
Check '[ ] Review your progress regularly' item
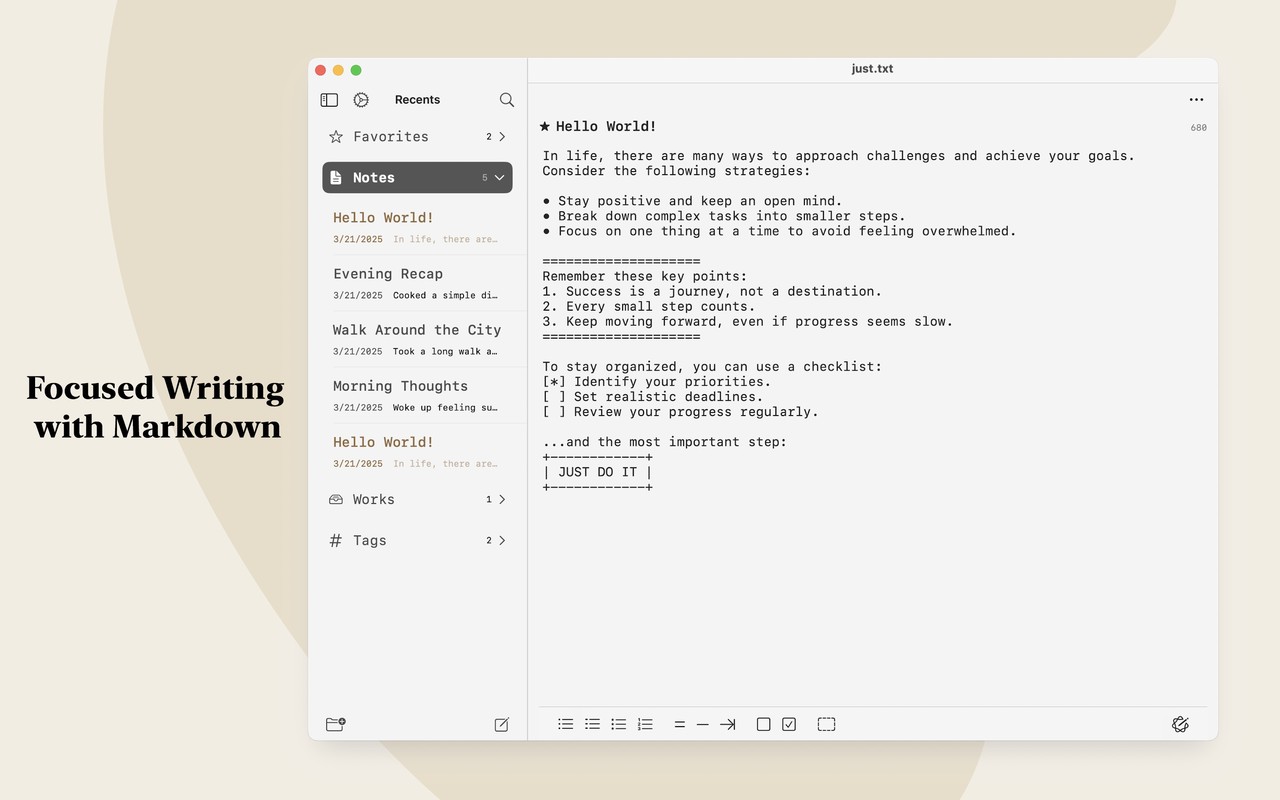click(554, 412)
